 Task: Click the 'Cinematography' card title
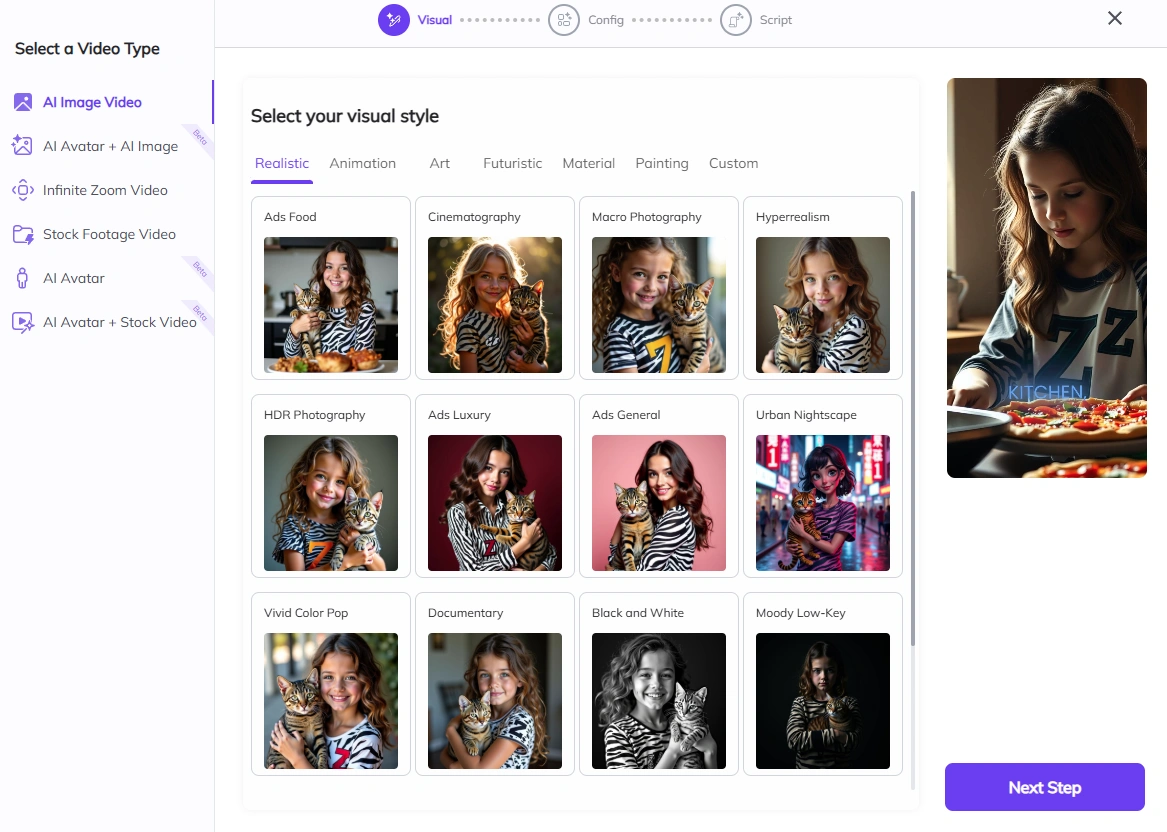coord(474,217)
